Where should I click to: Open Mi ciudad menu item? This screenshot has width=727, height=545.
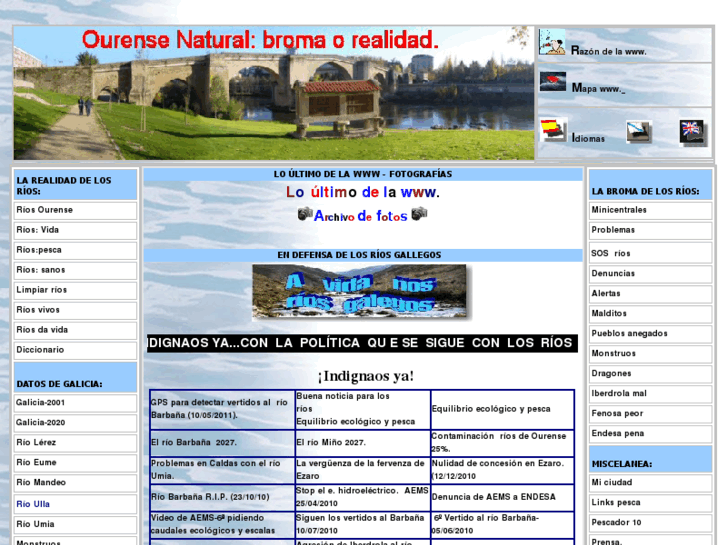coord(650,482)
